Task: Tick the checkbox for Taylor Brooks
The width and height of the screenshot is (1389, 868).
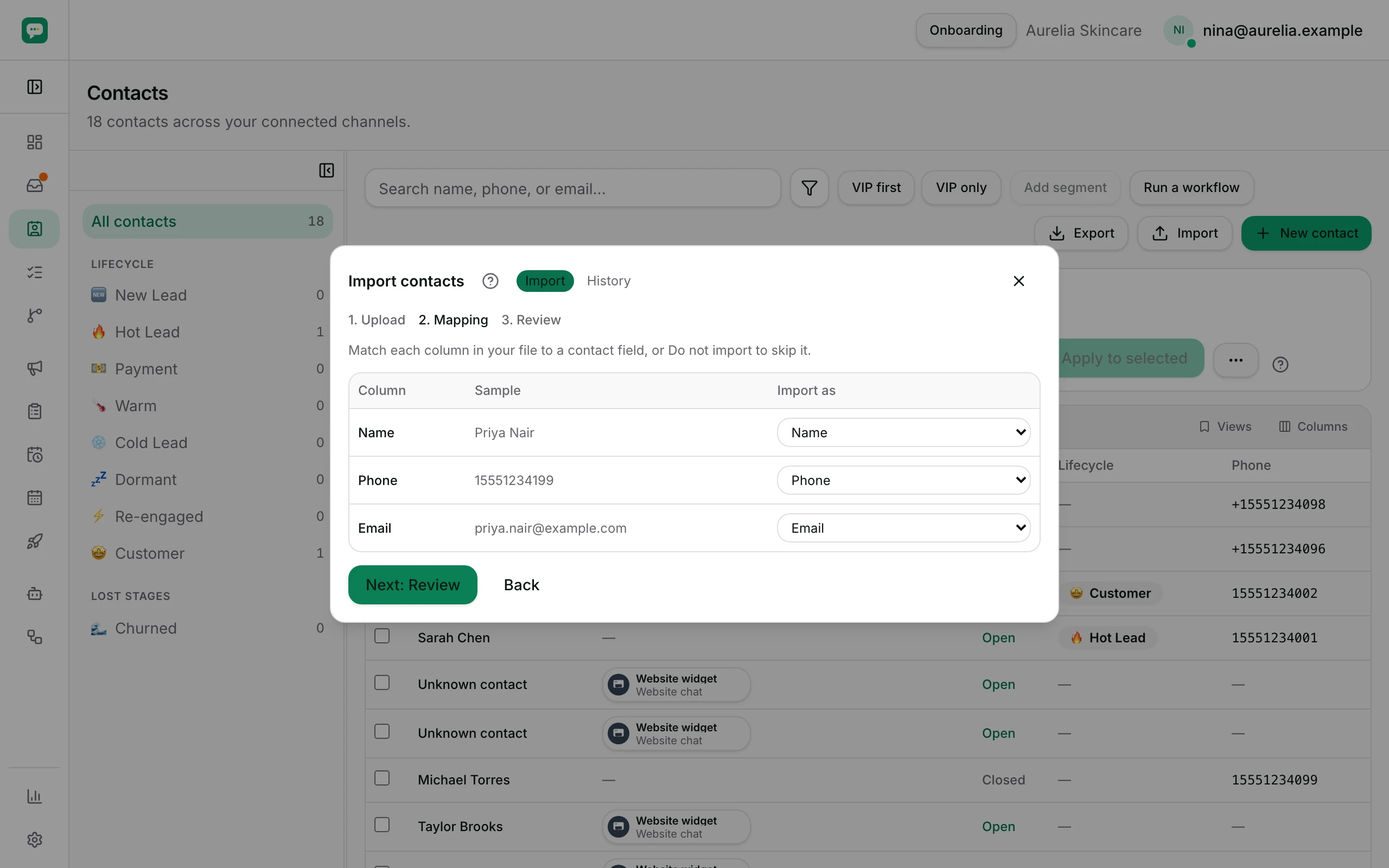Action: [x=381, y=825]
